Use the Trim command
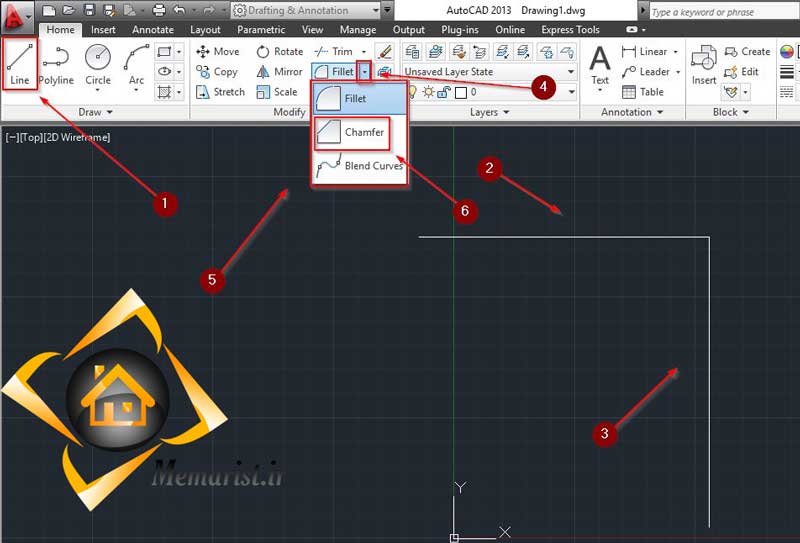Screen dimensions: 800x543 pos(334,52)
